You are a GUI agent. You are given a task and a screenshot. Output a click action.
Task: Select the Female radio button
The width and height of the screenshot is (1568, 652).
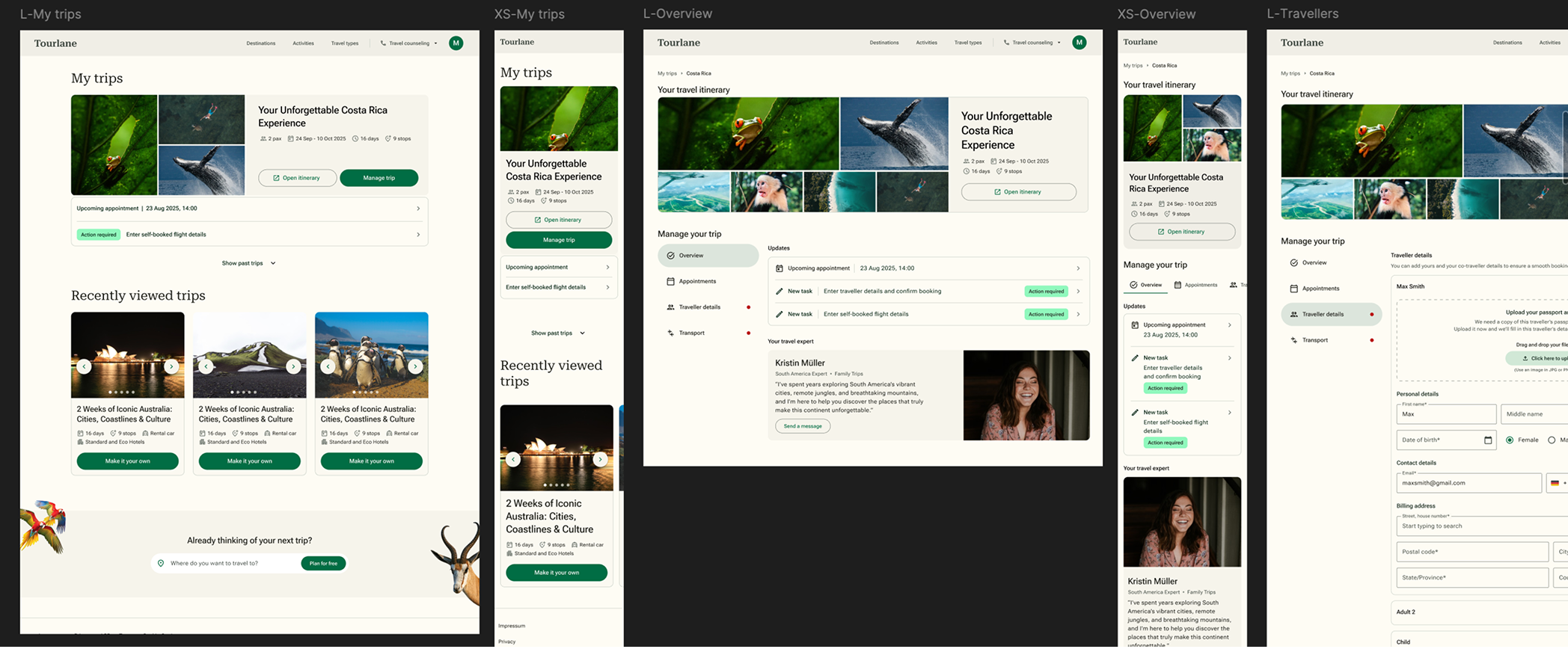tap(1510, 440)
